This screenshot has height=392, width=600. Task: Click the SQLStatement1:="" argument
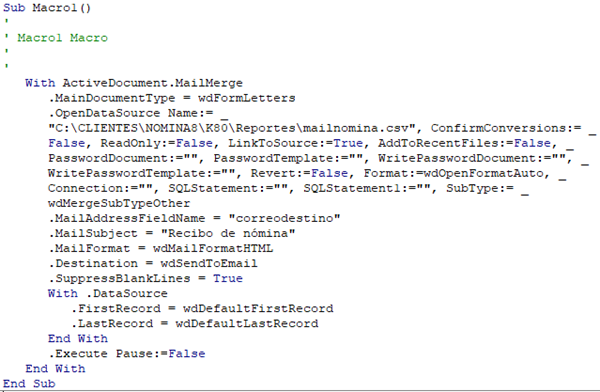367,188
